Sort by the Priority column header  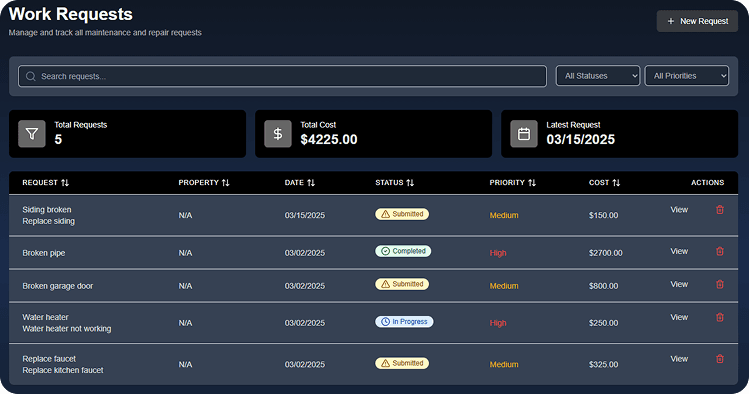pos(513,182)
